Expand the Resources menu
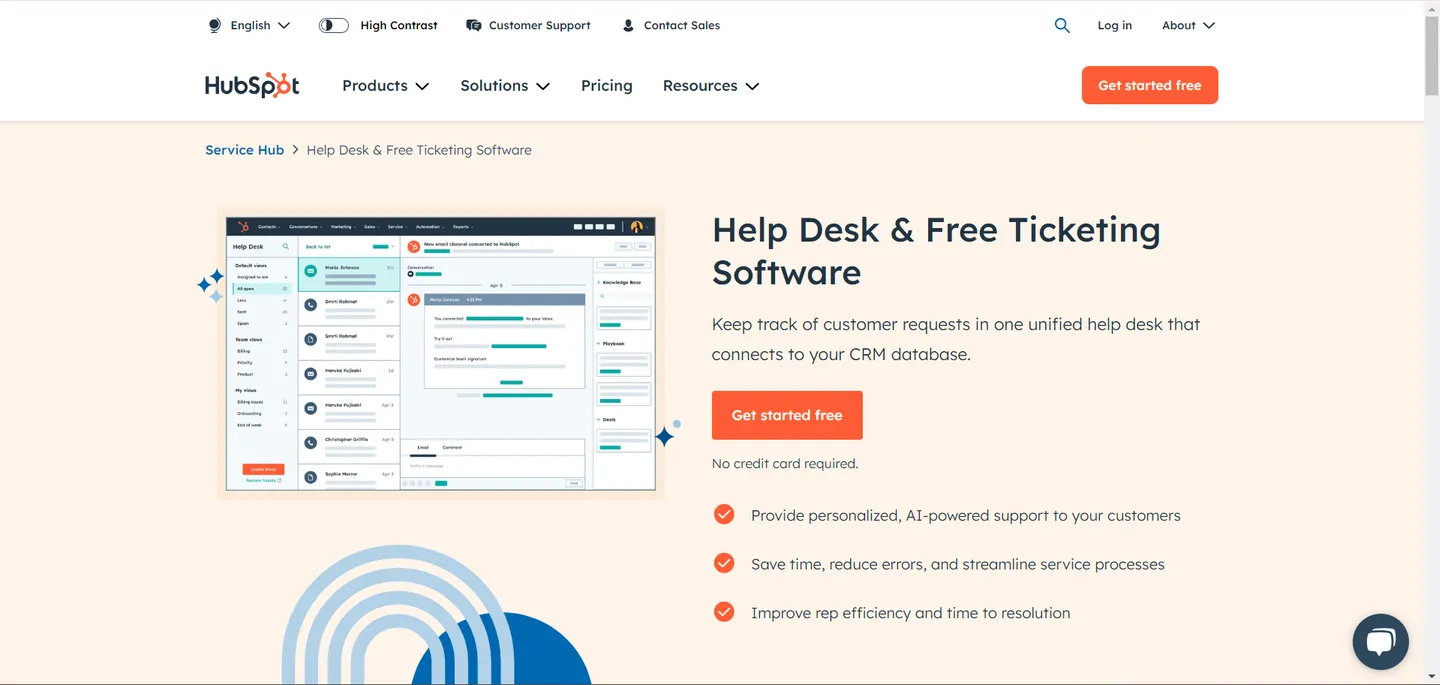This screenshot has height=685, width=1440. (711, 86)
